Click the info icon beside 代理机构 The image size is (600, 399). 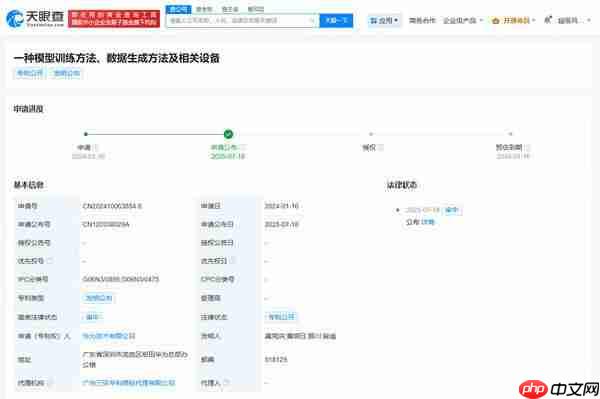50,383
